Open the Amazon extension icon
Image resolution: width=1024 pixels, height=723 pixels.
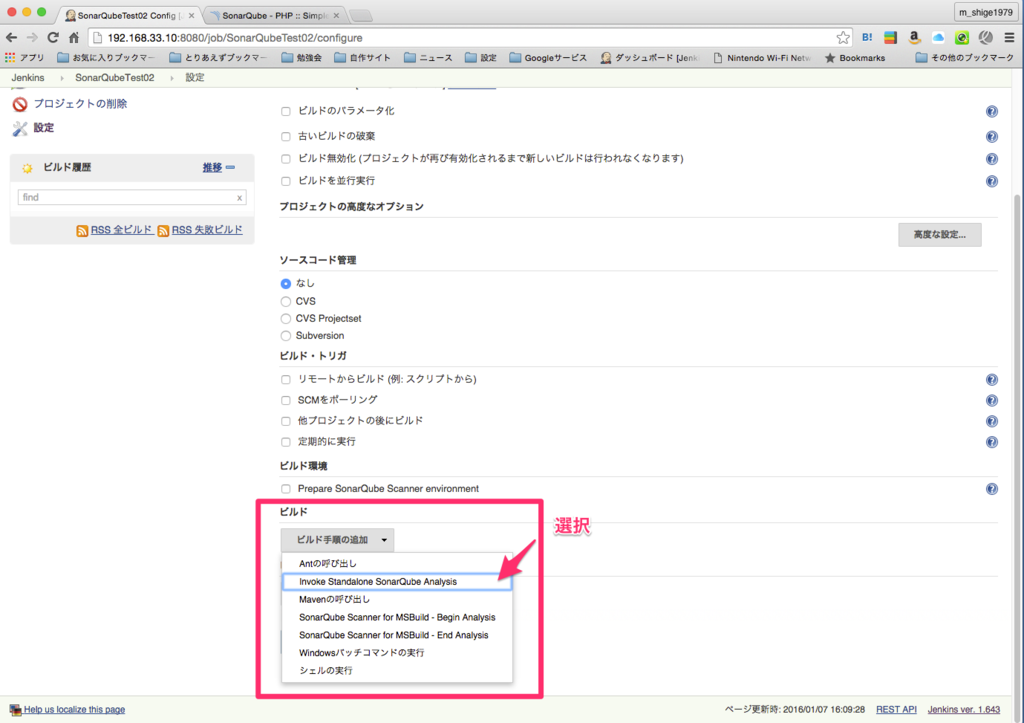(x=914, y=38)
